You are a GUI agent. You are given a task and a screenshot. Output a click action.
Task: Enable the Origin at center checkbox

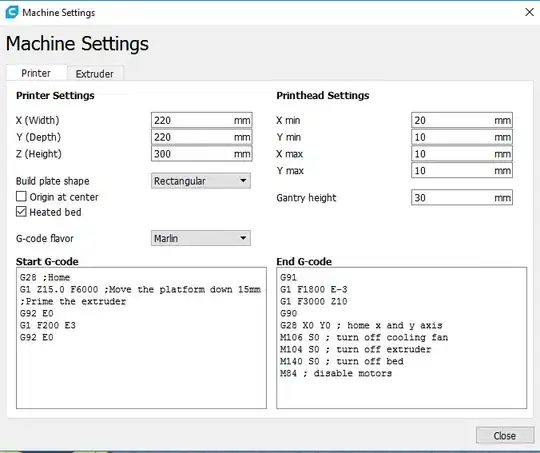click(21, 196)
